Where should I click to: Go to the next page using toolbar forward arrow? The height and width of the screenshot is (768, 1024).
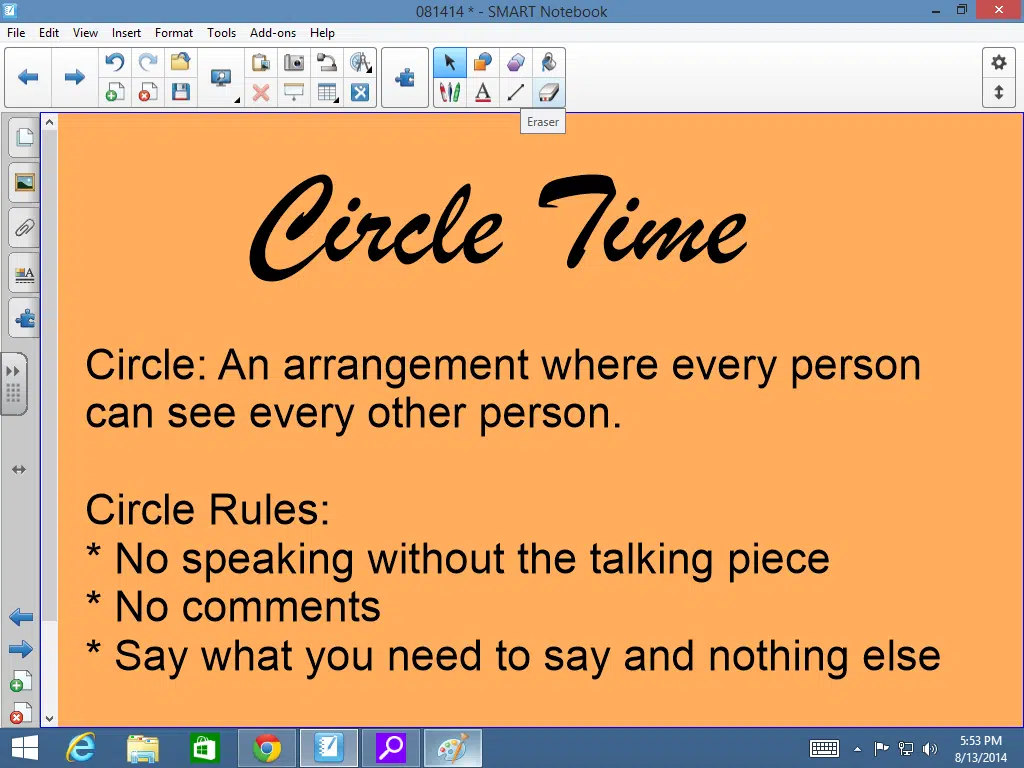[74, 77]
